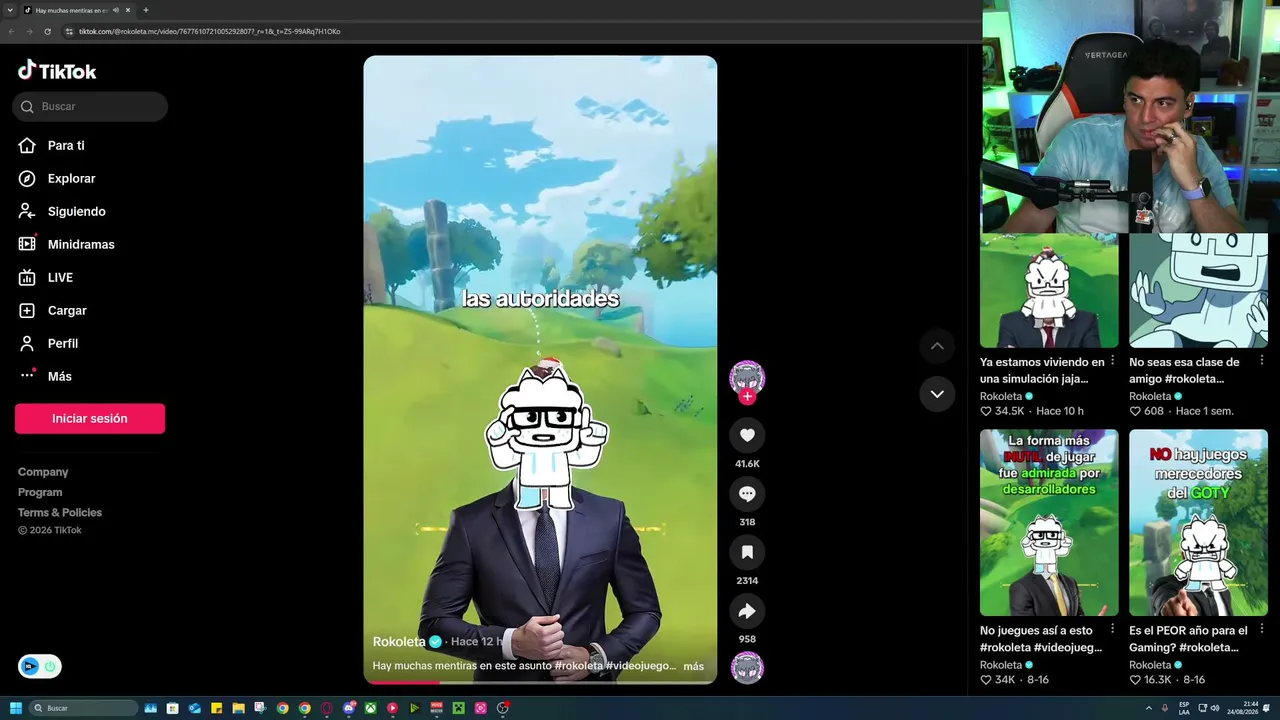This screenshot has width=1280, height=720.
Task: Like the video with the heart icon
Action: (x=747, y=435)
